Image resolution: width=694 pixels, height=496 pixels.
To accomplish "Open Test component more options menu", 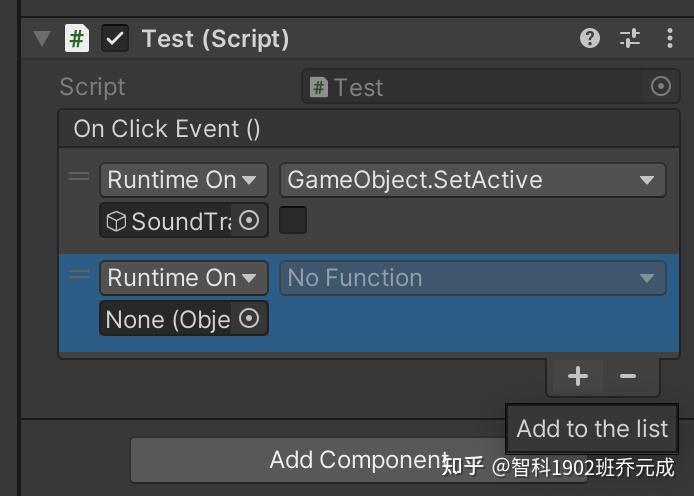I will [x=669, y=39].
